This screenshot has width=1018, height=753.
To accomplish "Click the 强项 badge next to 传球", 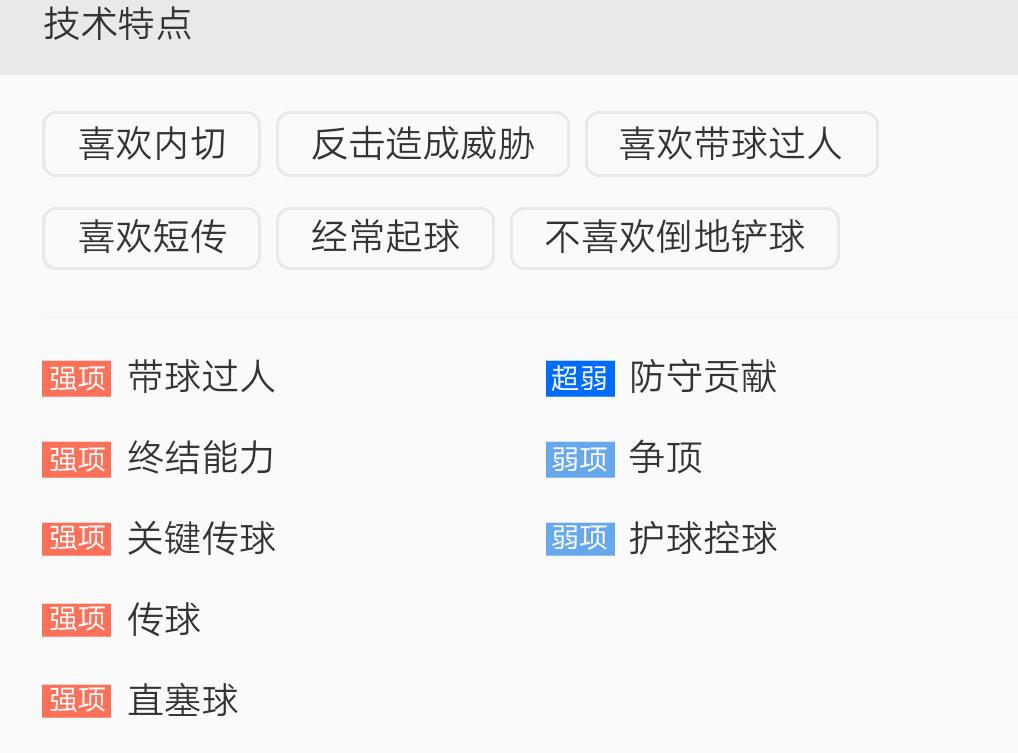I will pos(76,620).
